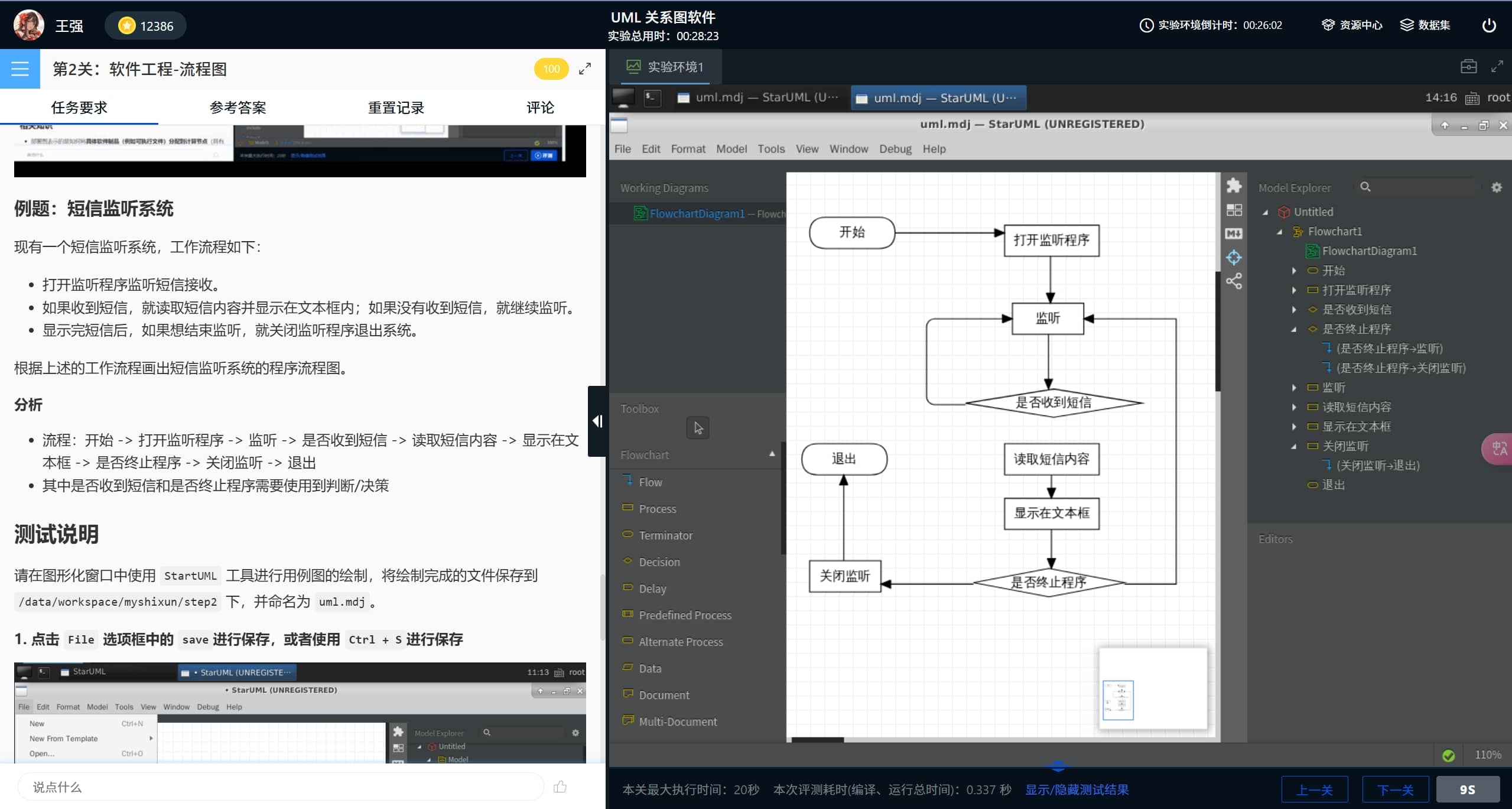This screenshot has width=1512, height=809.
Task: Open the terminal icon in the desktop taskbar
Action: point(652,98)
